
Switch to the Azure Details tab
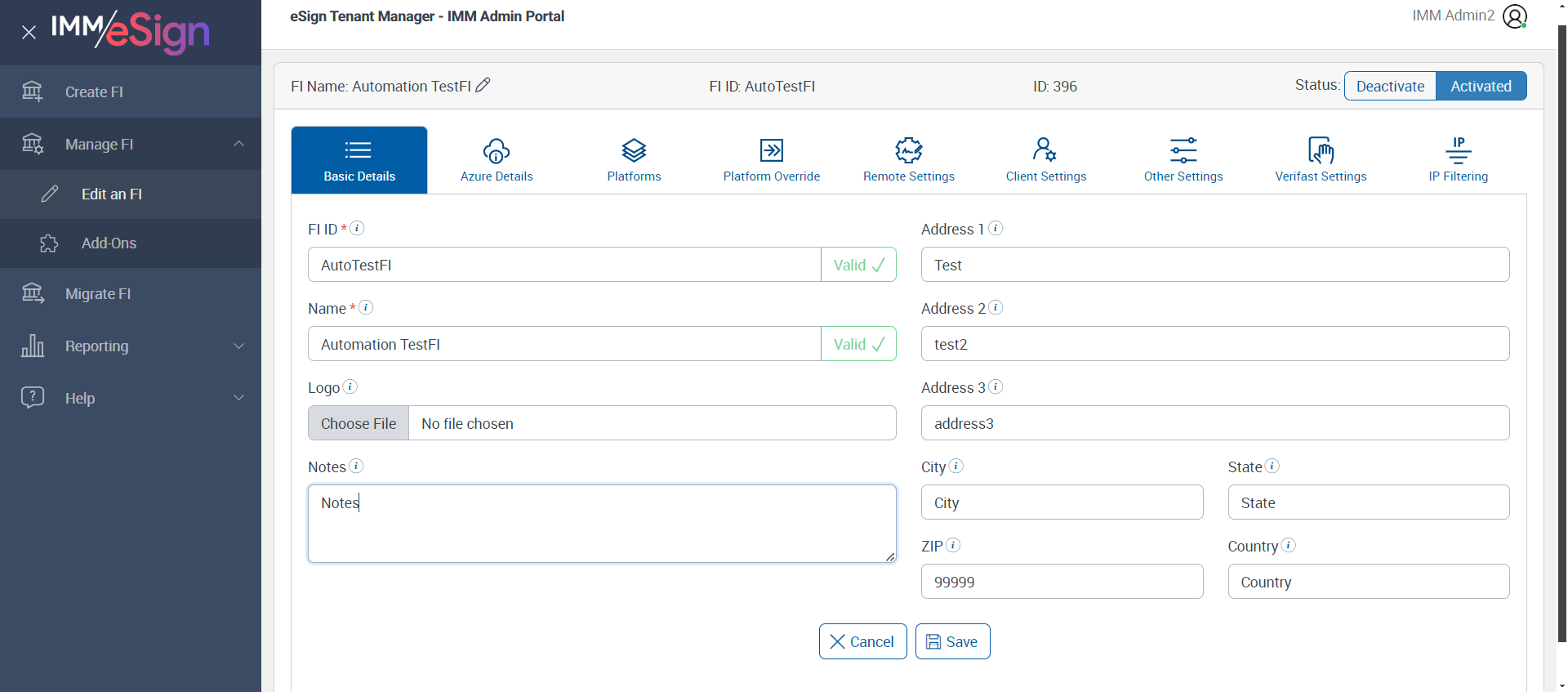pos(497,160)
